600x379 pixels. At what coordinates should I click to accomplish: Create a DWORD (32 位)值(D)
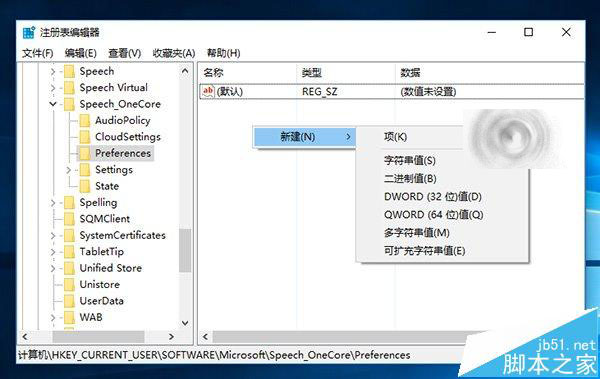pyautogui.click(x=432, y=197)
